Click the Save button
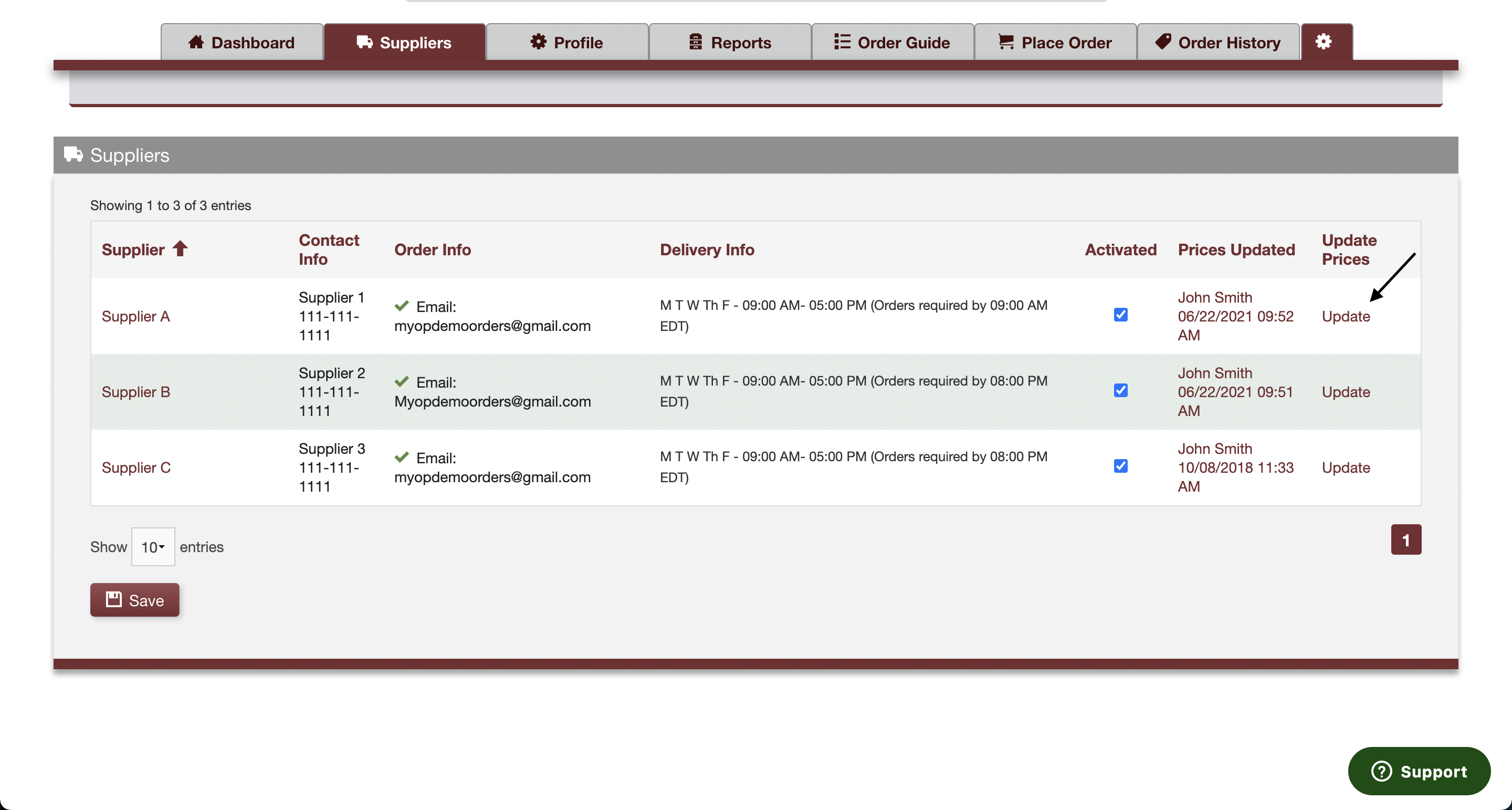 coord(134,600)
